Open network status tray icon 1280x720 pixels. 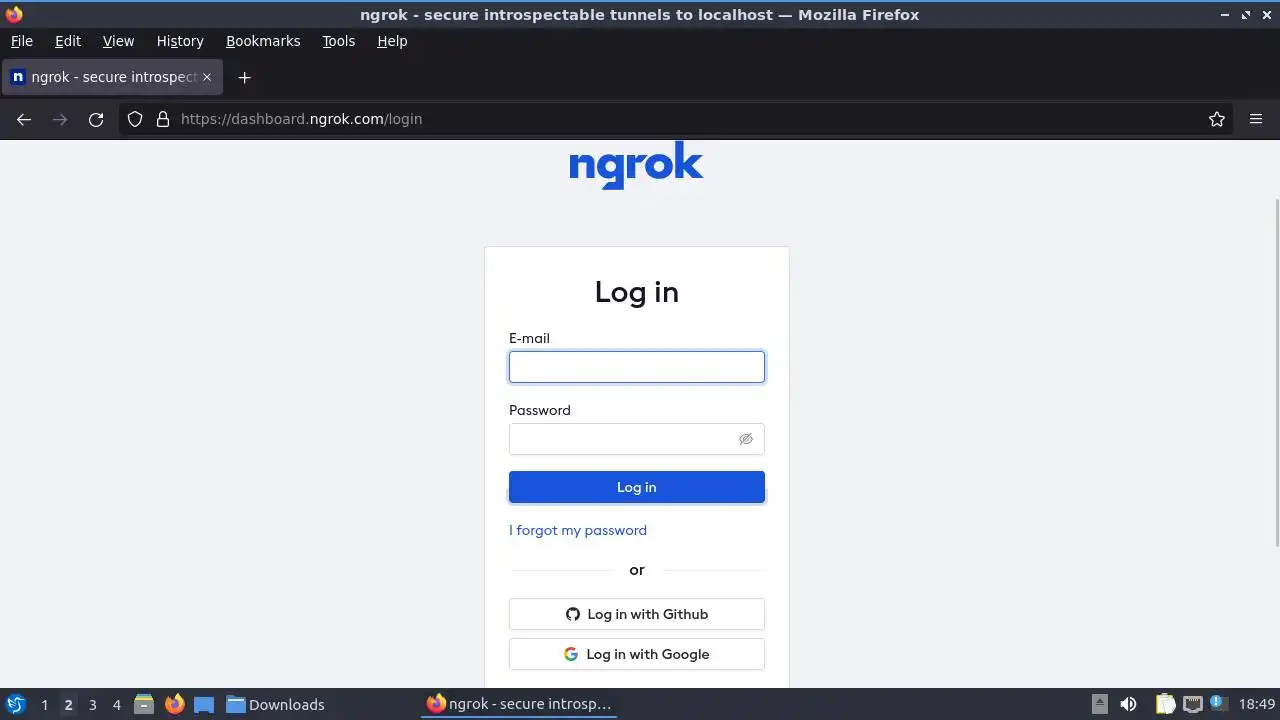(x=1192, y=704)
